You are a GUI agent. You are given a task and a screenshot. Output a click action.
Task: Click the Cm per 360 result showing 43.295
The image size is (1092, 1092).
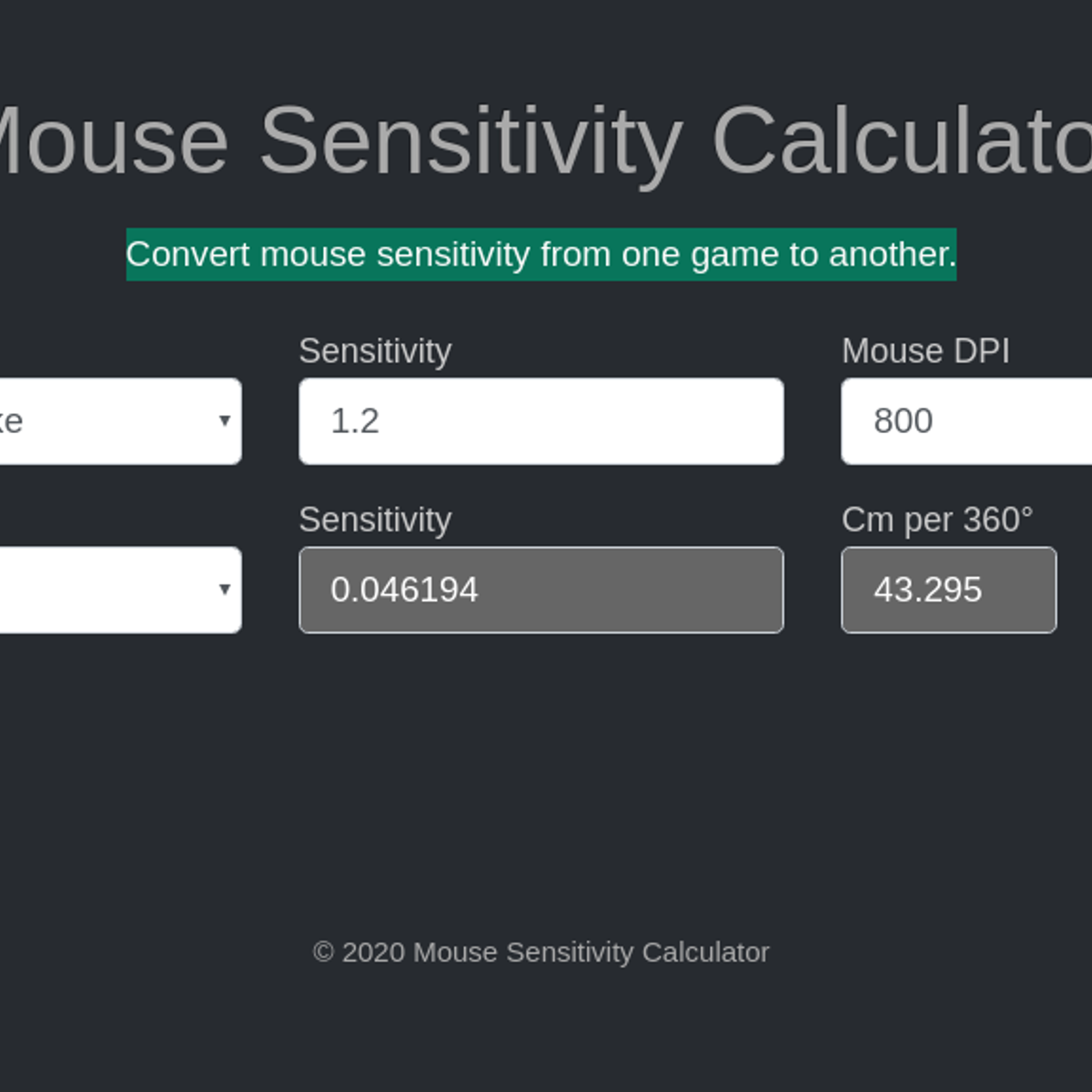(948, 590)
